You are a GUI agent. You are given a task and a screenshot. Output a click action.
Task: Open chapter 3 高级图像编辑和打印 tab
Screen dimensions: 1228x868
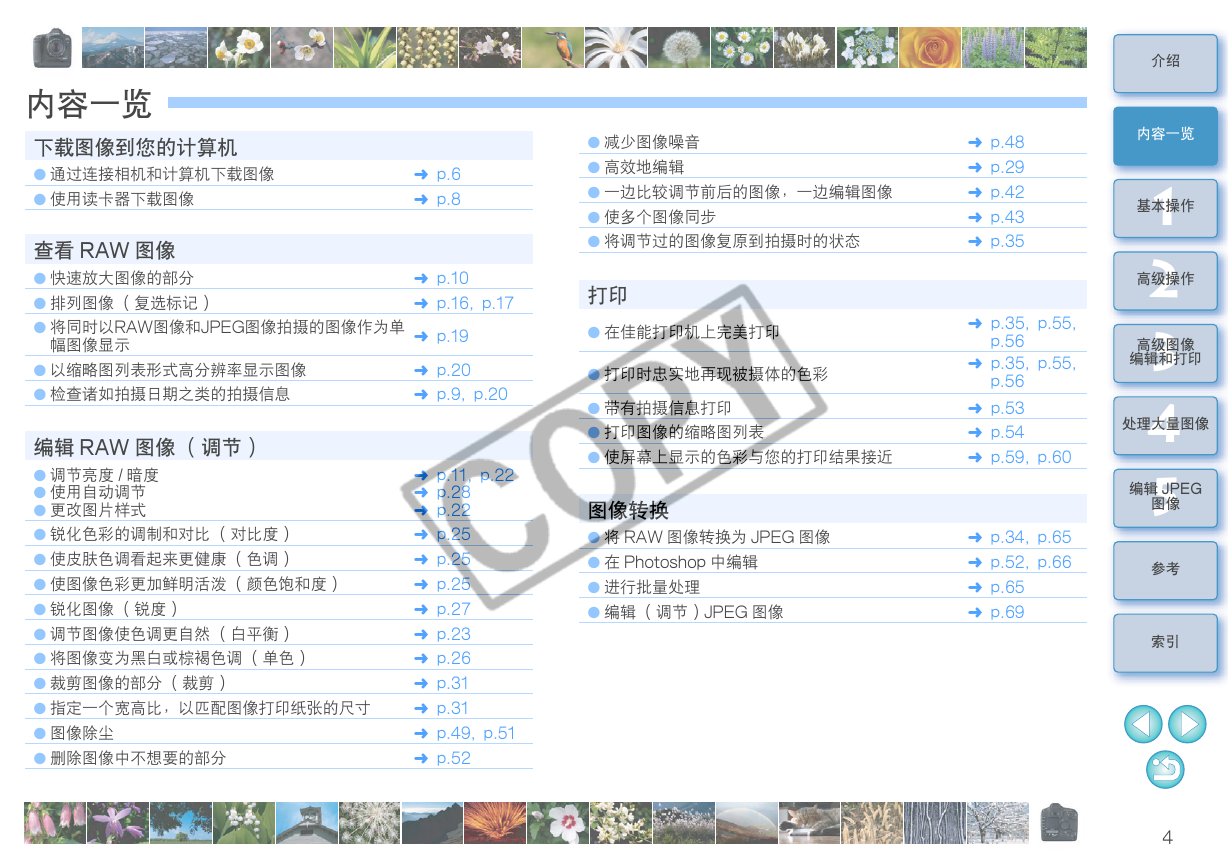coord(1165,351)
